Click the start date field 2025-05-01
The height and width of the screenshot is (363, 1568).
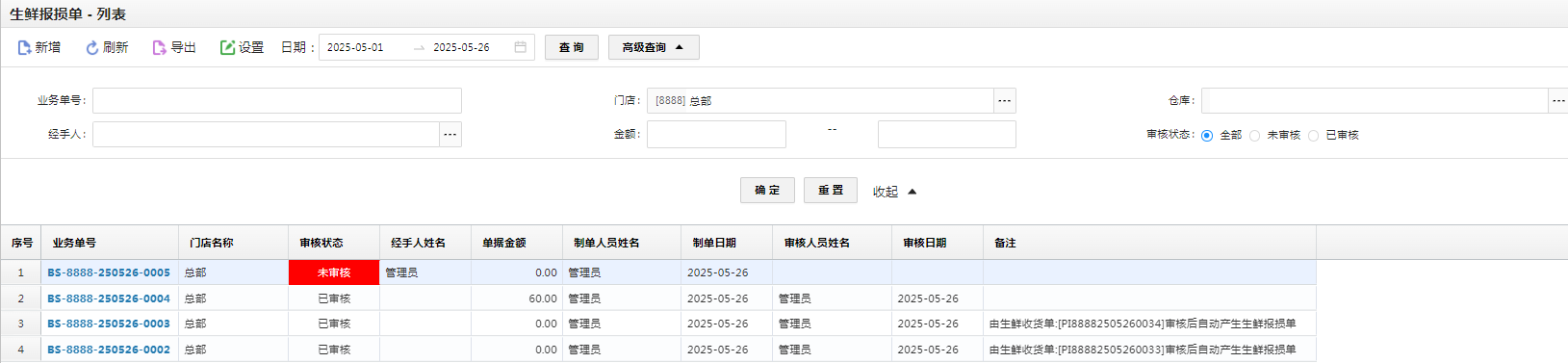point(355,47)
